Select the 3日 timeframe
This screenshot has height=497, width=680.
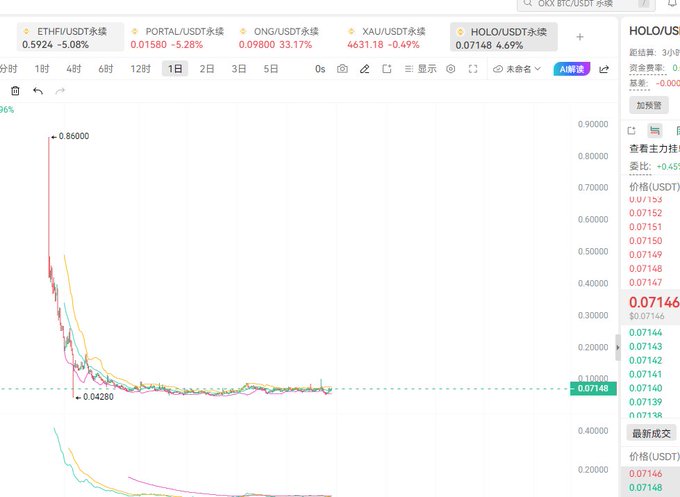[239, 69]
